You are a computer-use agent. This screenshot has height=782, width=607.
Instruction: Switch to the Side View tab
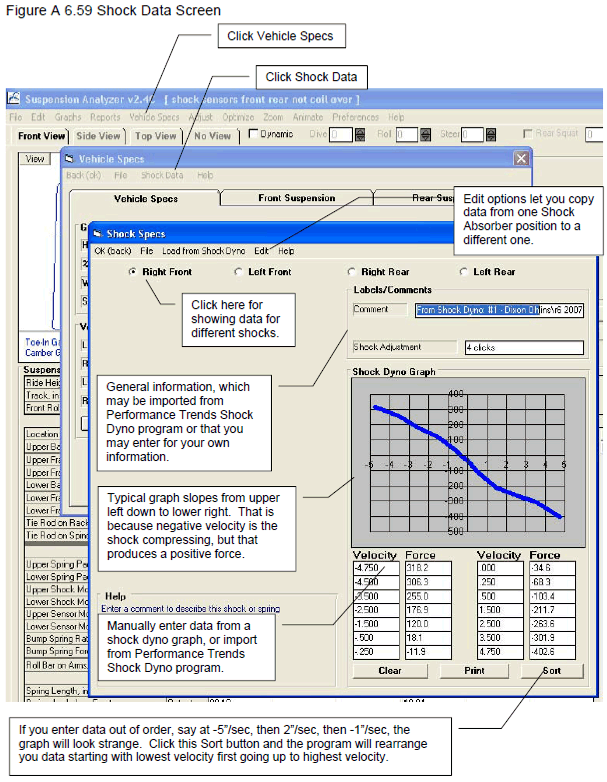(x=98, y=136)
